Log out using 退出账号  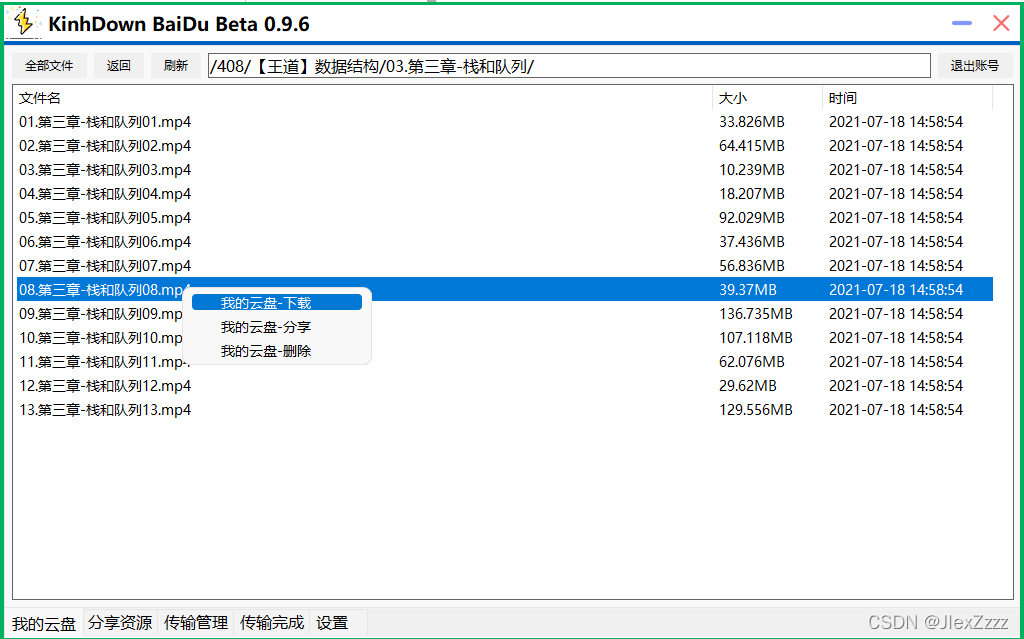coord(975,65)
